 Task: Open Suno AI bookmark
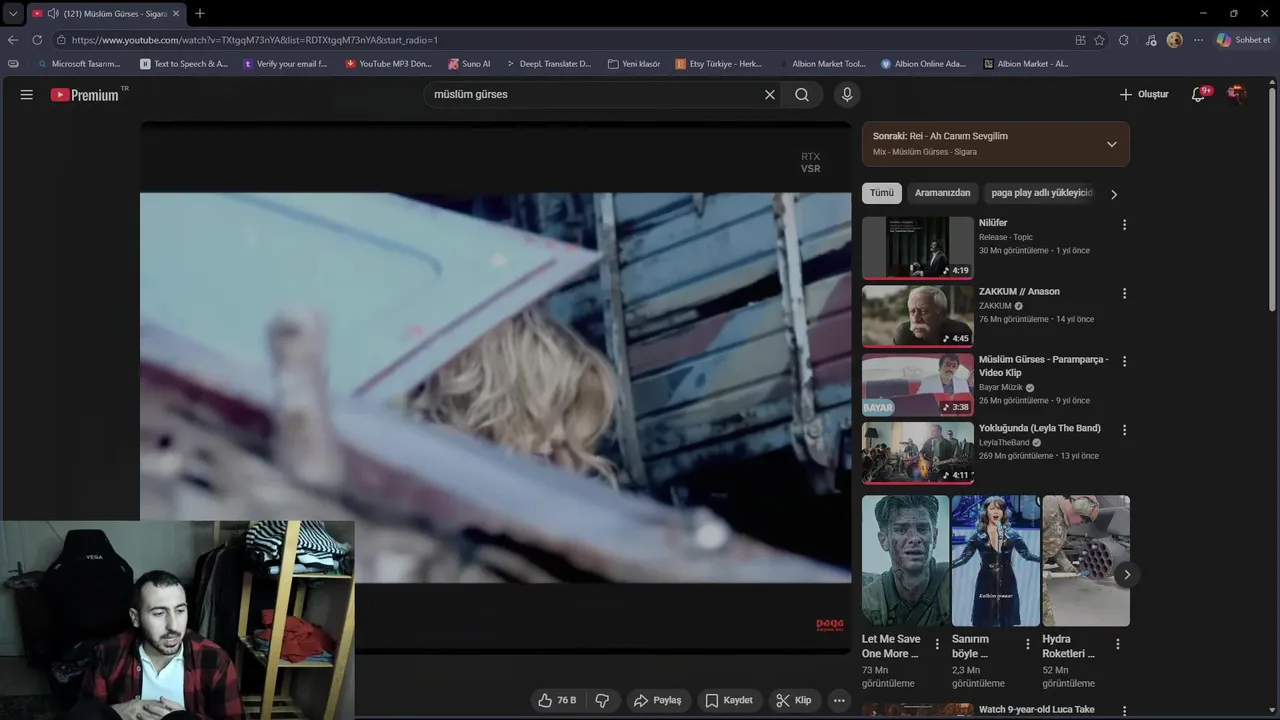(x=469, y=63)
